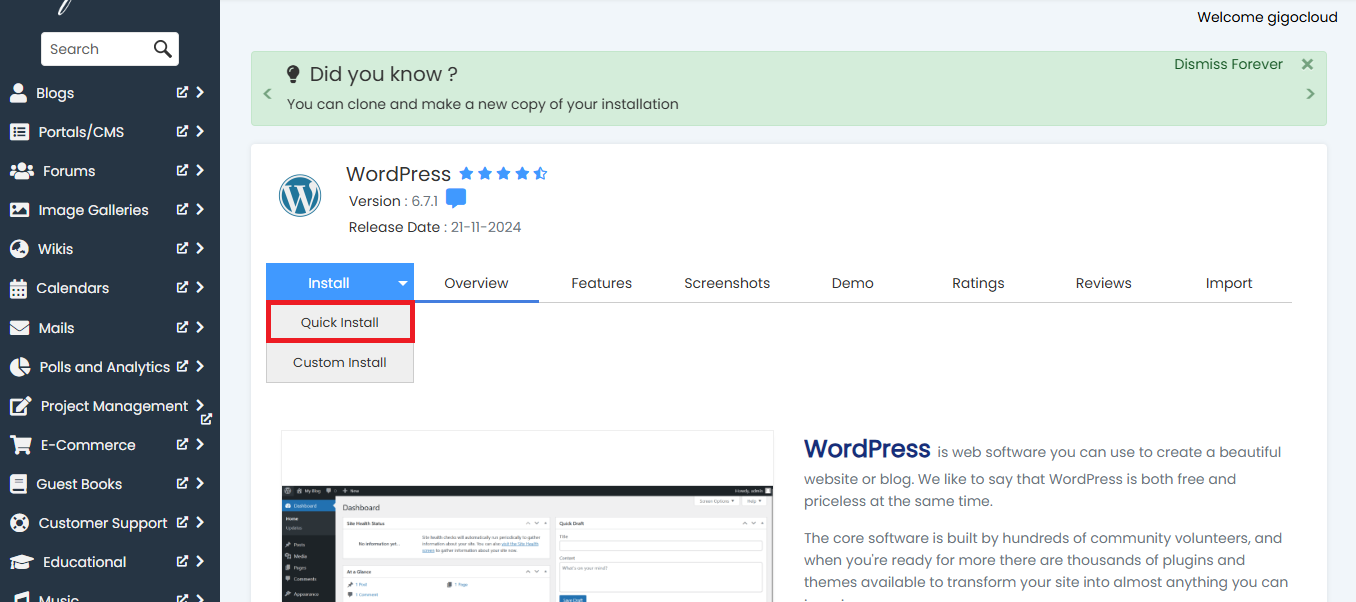This screenshot has width=1356, height=602.
Task: Switch to the Overview tab
Action: 476,283
